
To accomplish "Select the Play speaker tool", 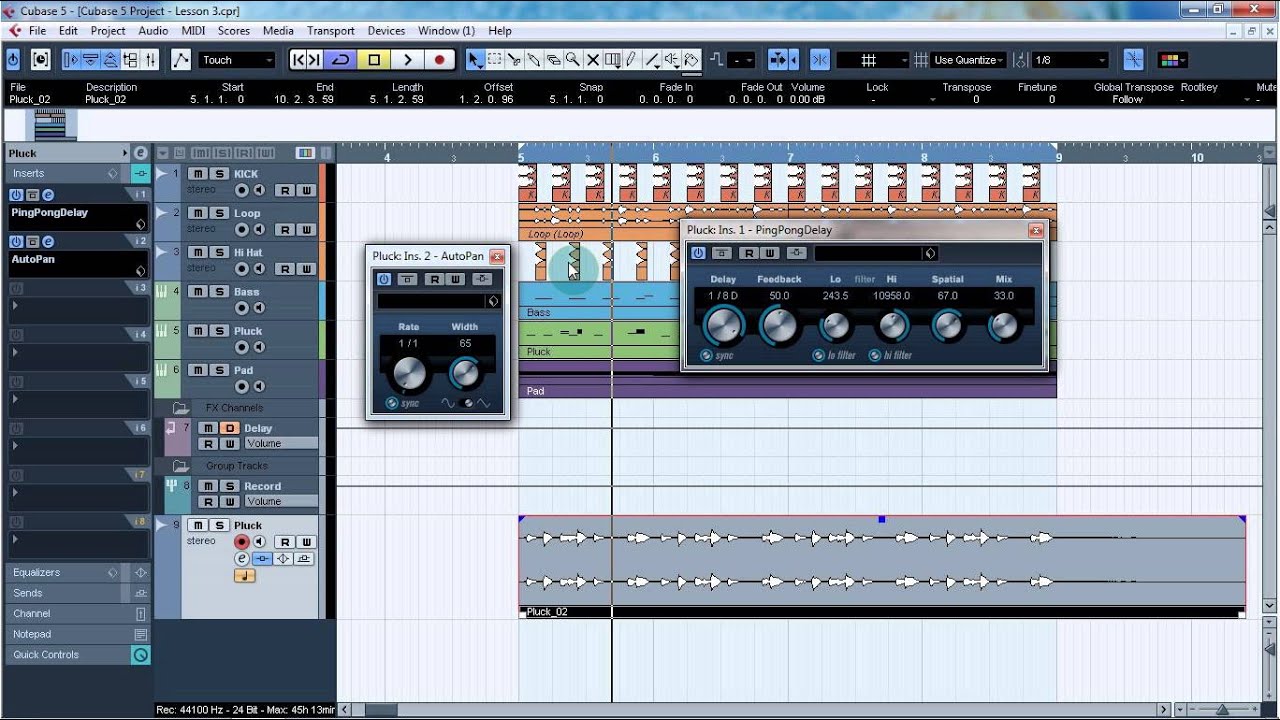I will tap(671, 60).
